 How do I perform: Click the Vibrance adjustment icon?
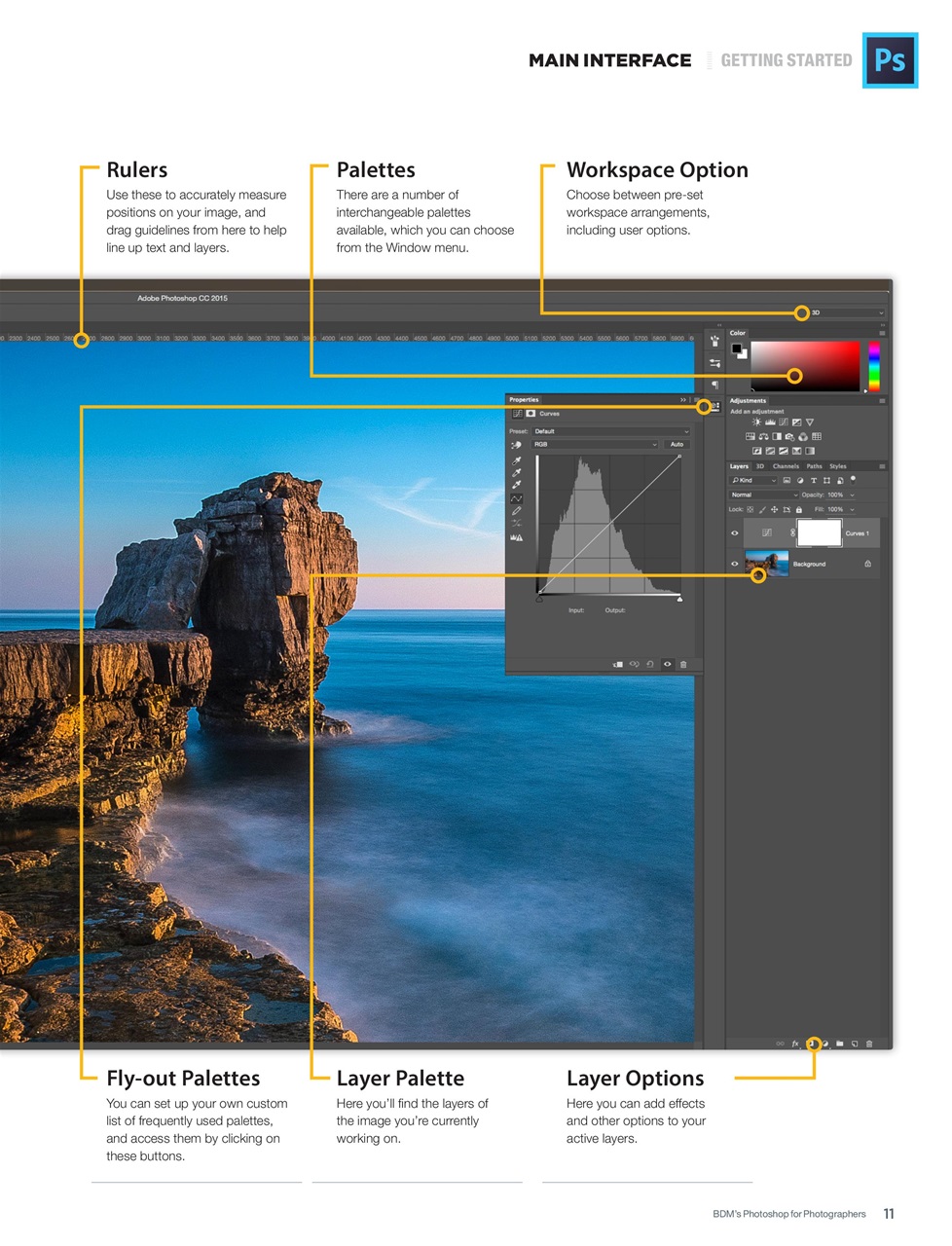pyautogui.click(x=809, y=421)
